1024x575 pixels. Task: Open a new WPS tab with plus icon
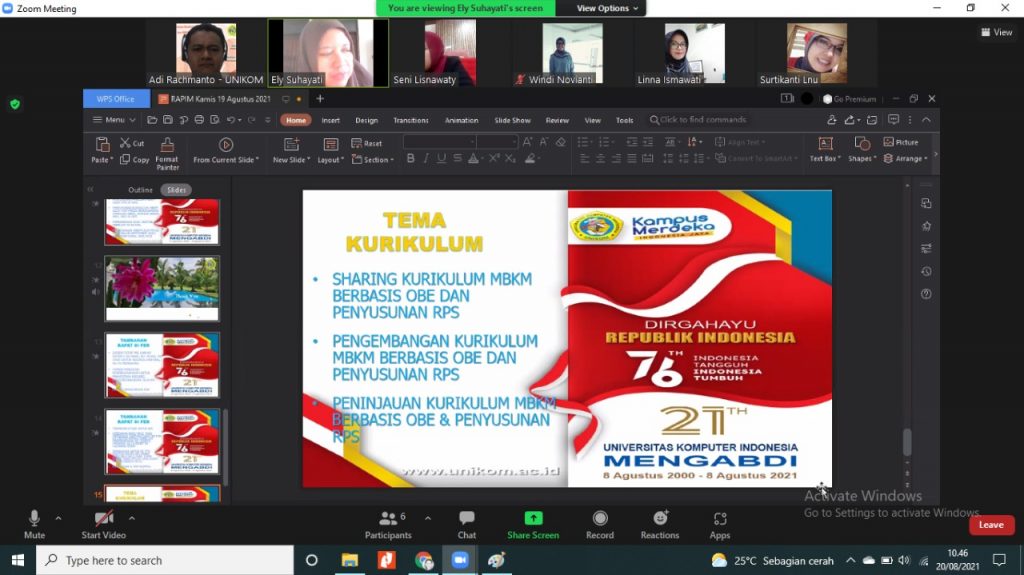tap(320, 99)
